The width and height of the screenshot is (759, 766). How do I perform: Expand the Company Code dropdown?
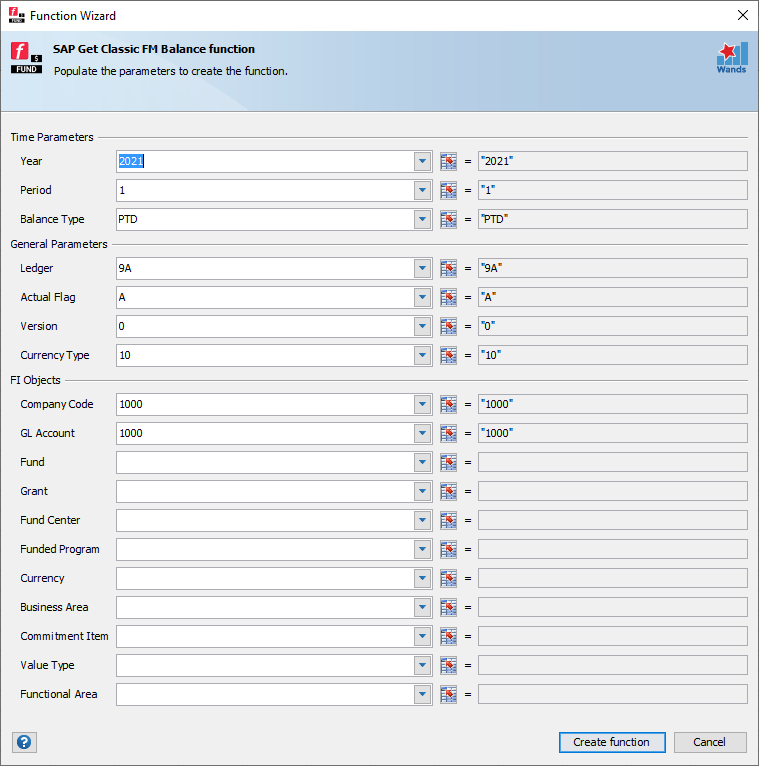click(422, 404)
